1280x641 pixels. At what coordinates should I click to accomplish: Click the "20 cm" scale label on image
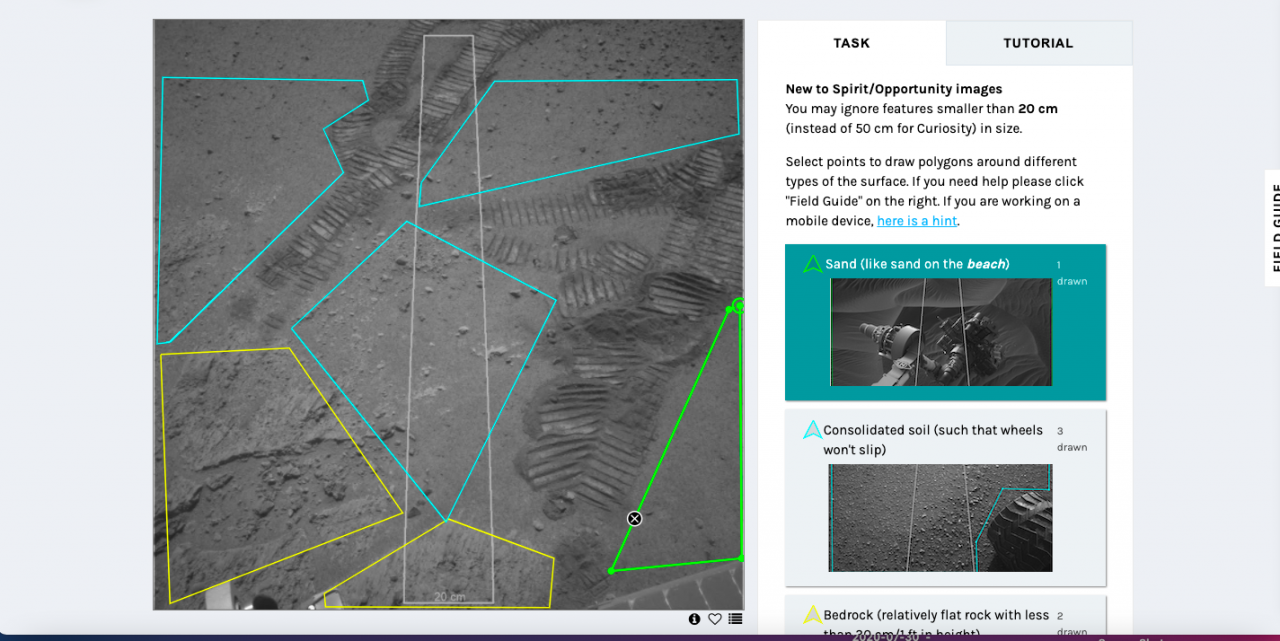click(x=449, y=597)
